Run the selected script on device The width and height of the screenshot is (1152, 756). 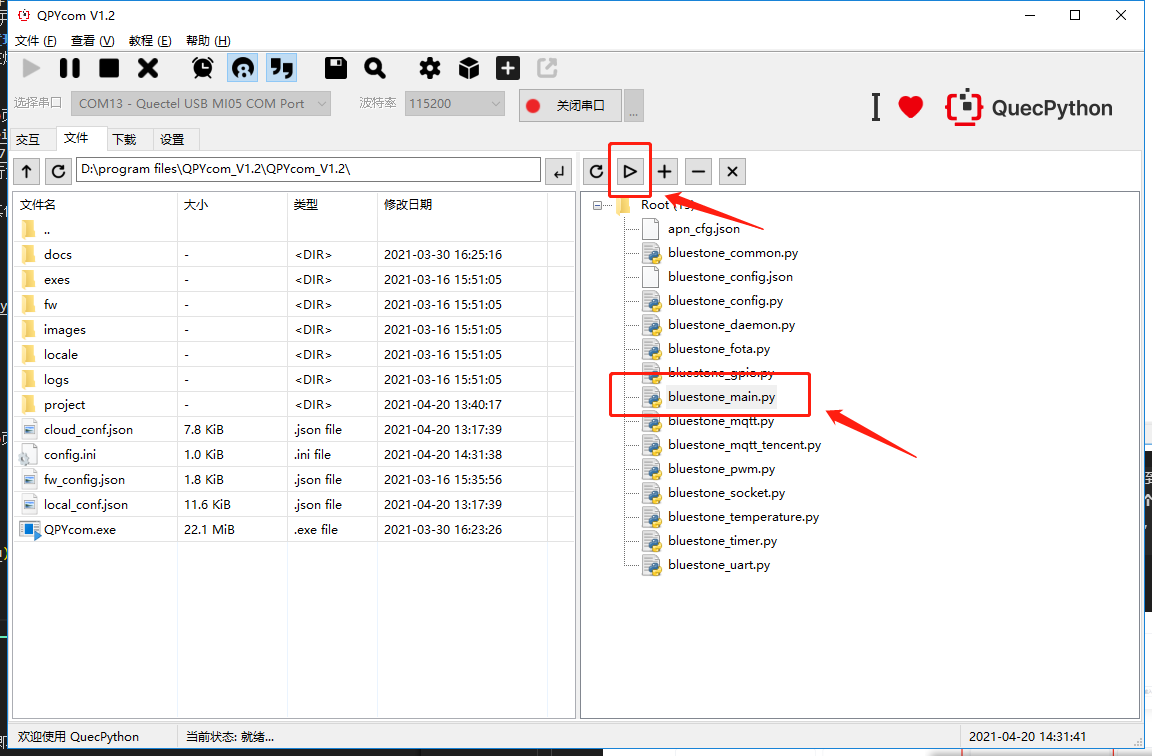tap(630, 171)
